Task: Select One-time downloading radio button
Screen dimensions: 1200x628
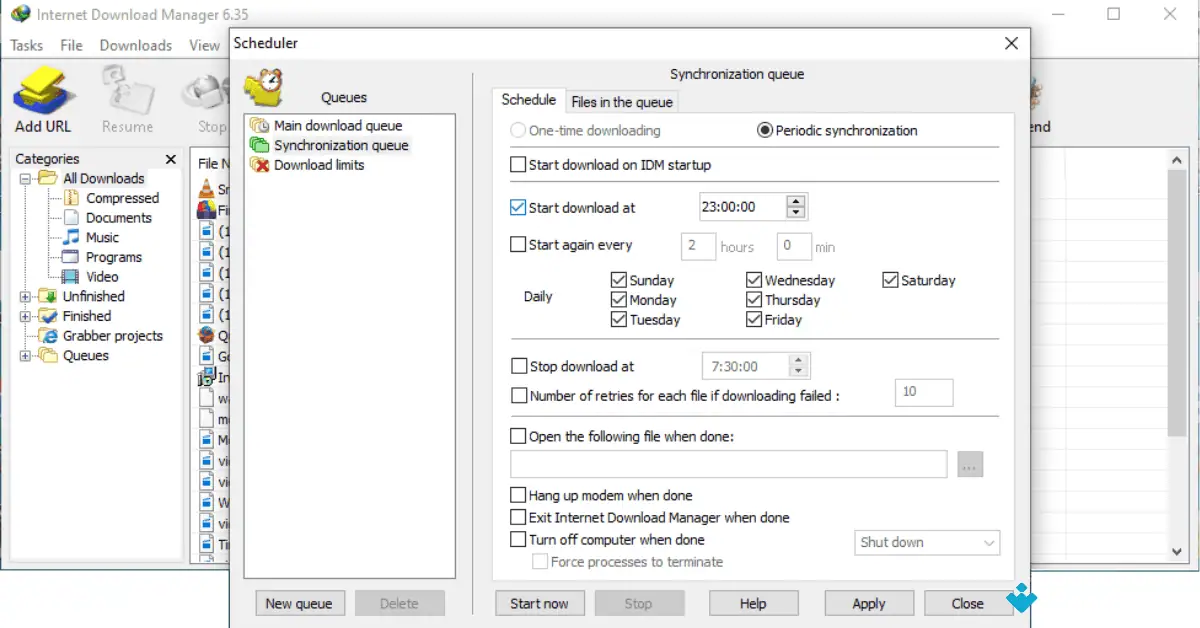Action: point(518,130)
